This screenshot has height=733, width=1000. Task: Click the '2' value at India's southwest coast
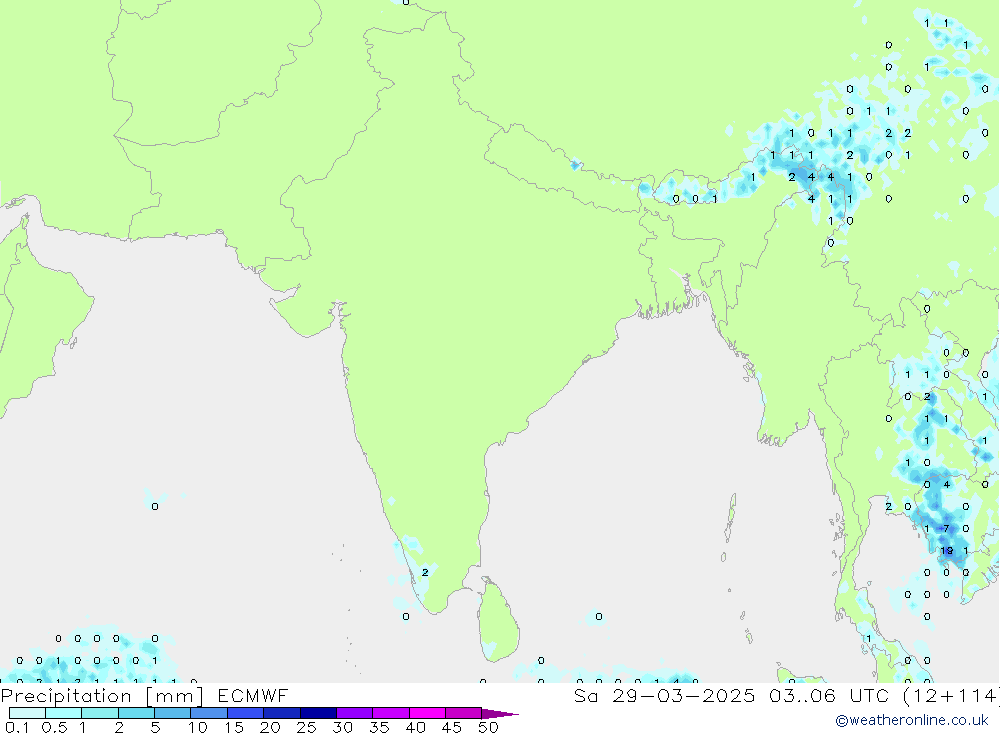[x=425, y=572]
